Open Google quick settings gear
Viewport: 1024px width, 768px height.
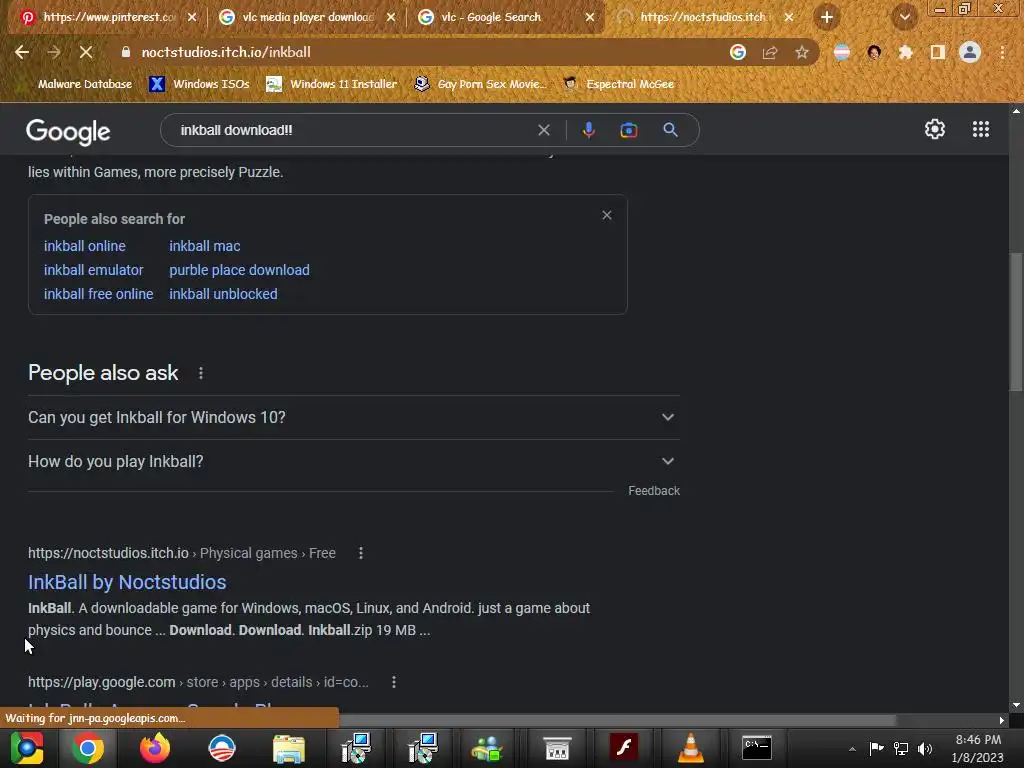pyautogui.click(x=935, y=129)
